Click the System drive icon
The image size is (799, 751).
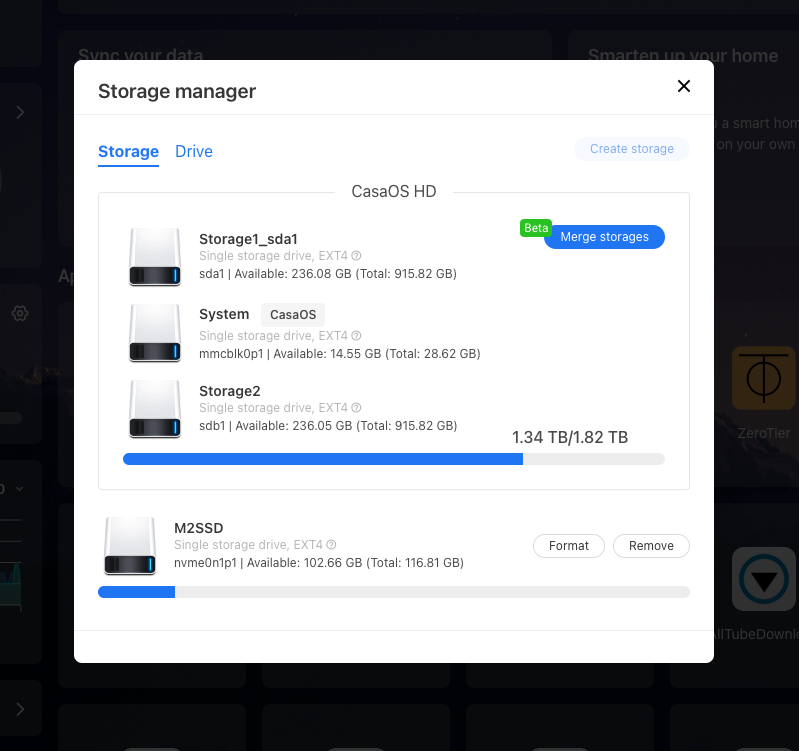tap(155, 333)
